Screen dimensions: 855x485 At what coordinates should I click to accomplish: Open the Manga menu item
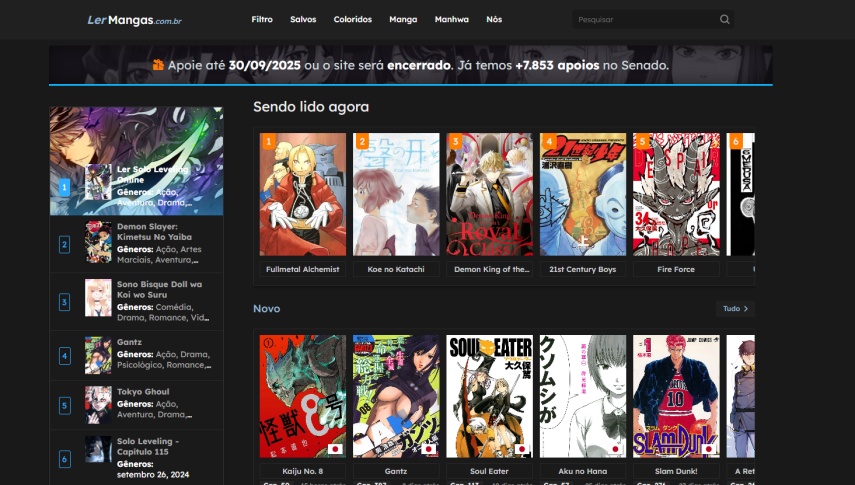point(403,19)
